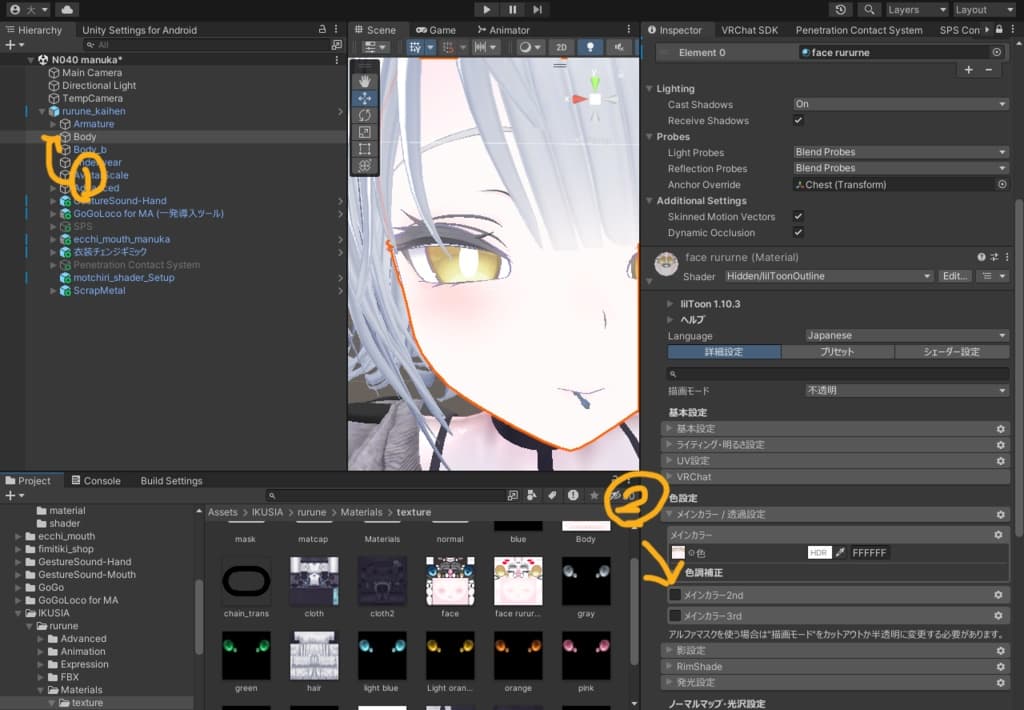Remove a material element with minus

pos(989,70)
